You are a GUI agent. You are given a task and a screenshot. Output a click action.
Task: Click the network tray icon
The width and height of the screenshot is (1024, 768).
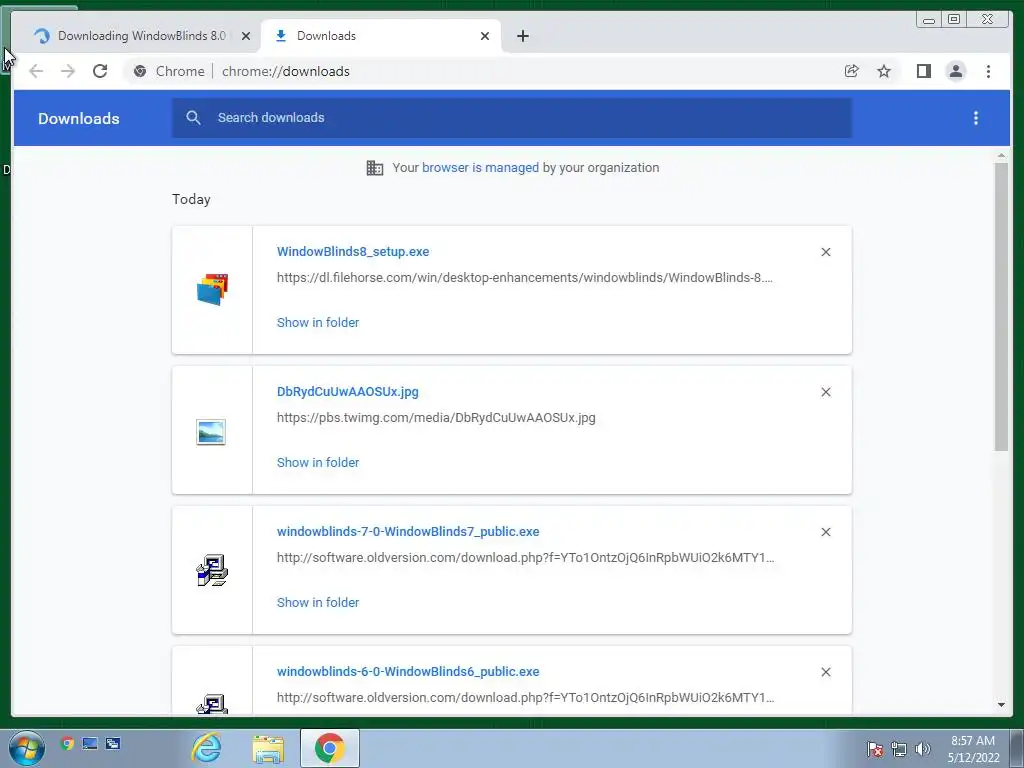(899, 749)
